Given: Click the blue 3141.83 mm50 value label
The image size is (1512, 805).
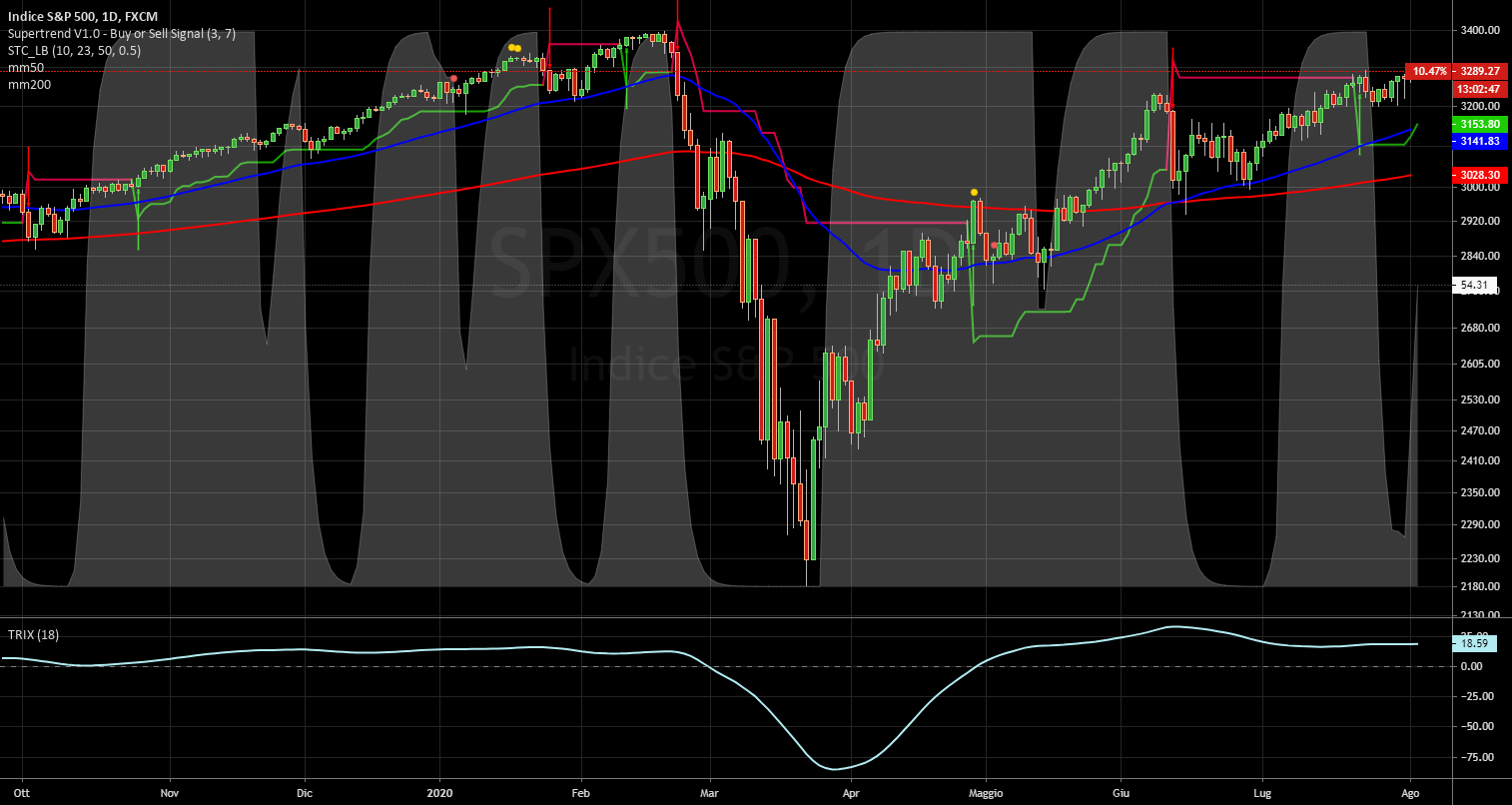Looking at the screenshot, I should [x=1478, y=142].
